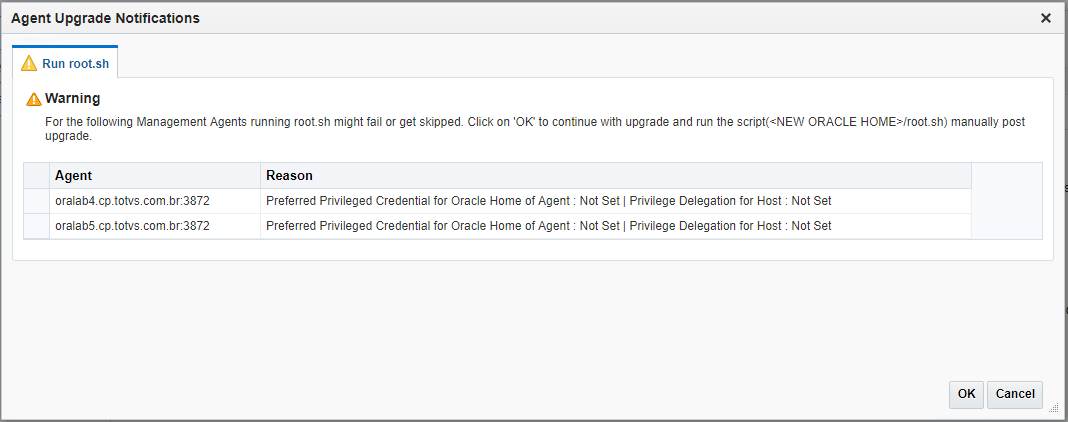This screenshot has height=422, width=1068.
Task: Click the Reason text for oralab4 agent
Action: tap(549, 201)
